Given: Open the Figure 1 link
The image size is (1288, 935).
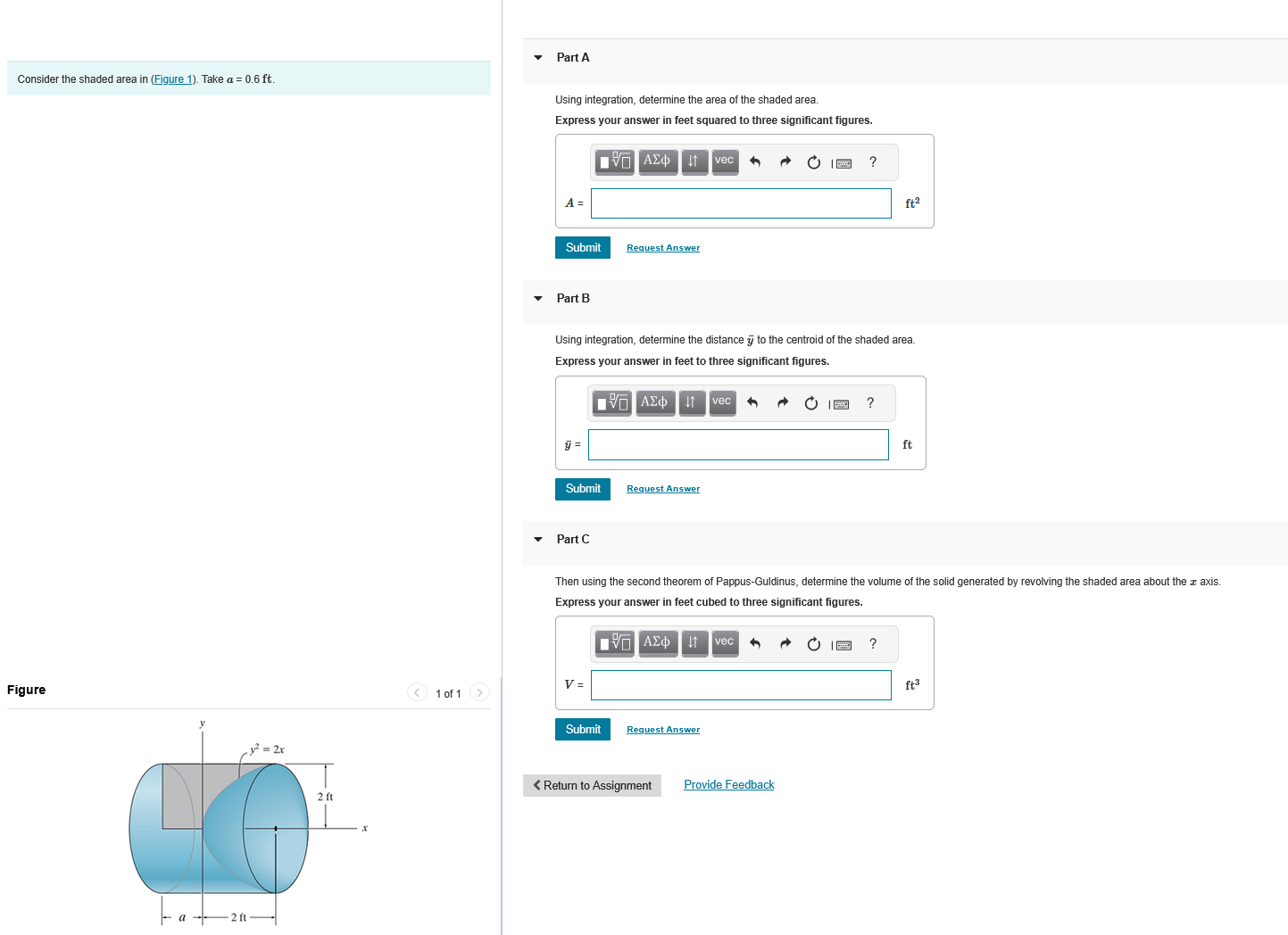Looking at the screenshot, I should [x=172, y=79].
